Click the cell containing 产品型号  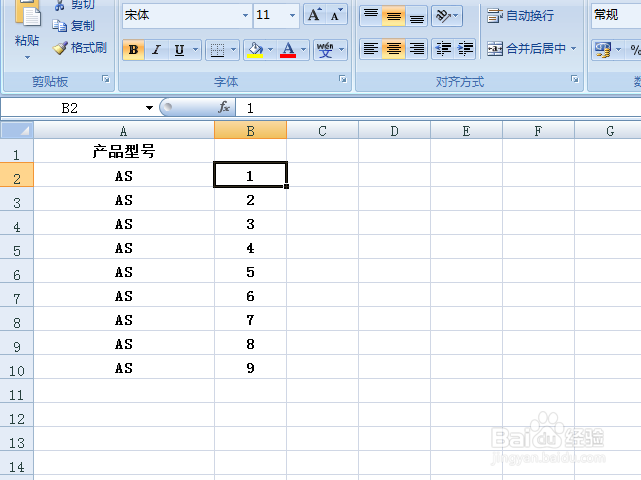point(124,151)
